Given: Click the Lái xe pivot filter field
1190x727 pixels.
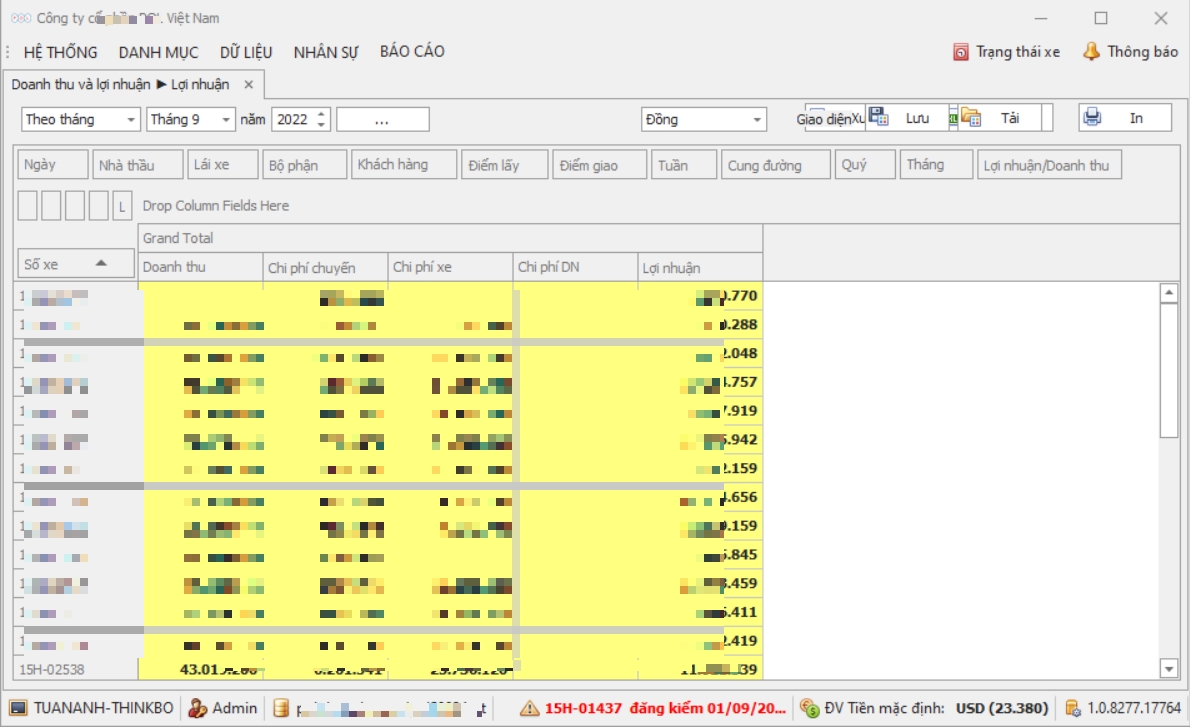Looking at the screenshot, I should tap(222, 165).
